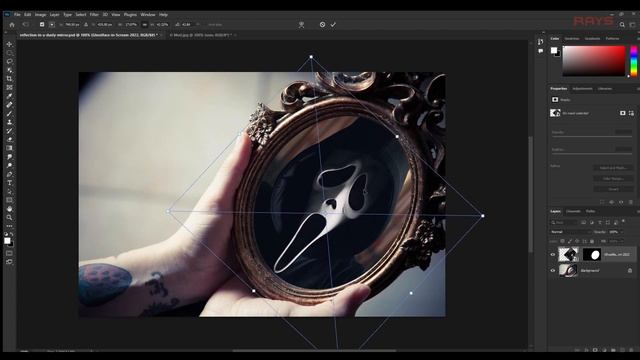640x360 pixels.
Task: Click the Color Range button
Action: pyautogui.click(x=613, y=178)
